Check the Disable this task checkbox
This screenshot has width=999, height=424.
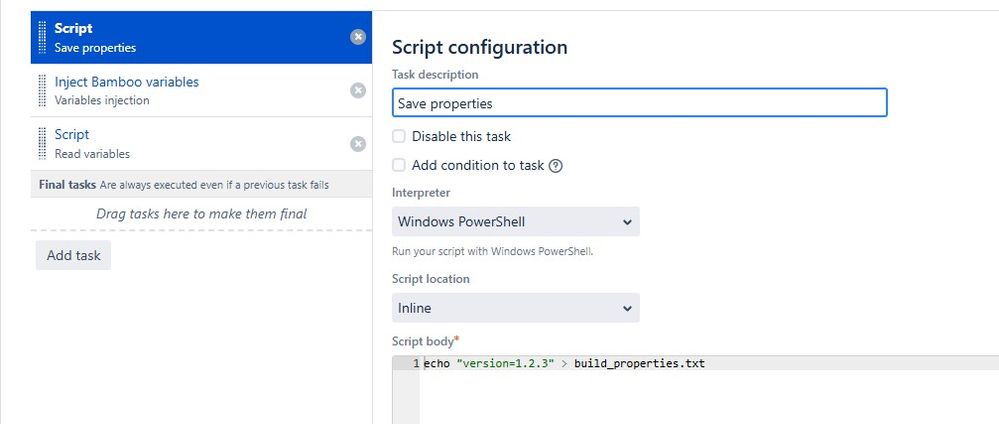(x=399, y=136)
